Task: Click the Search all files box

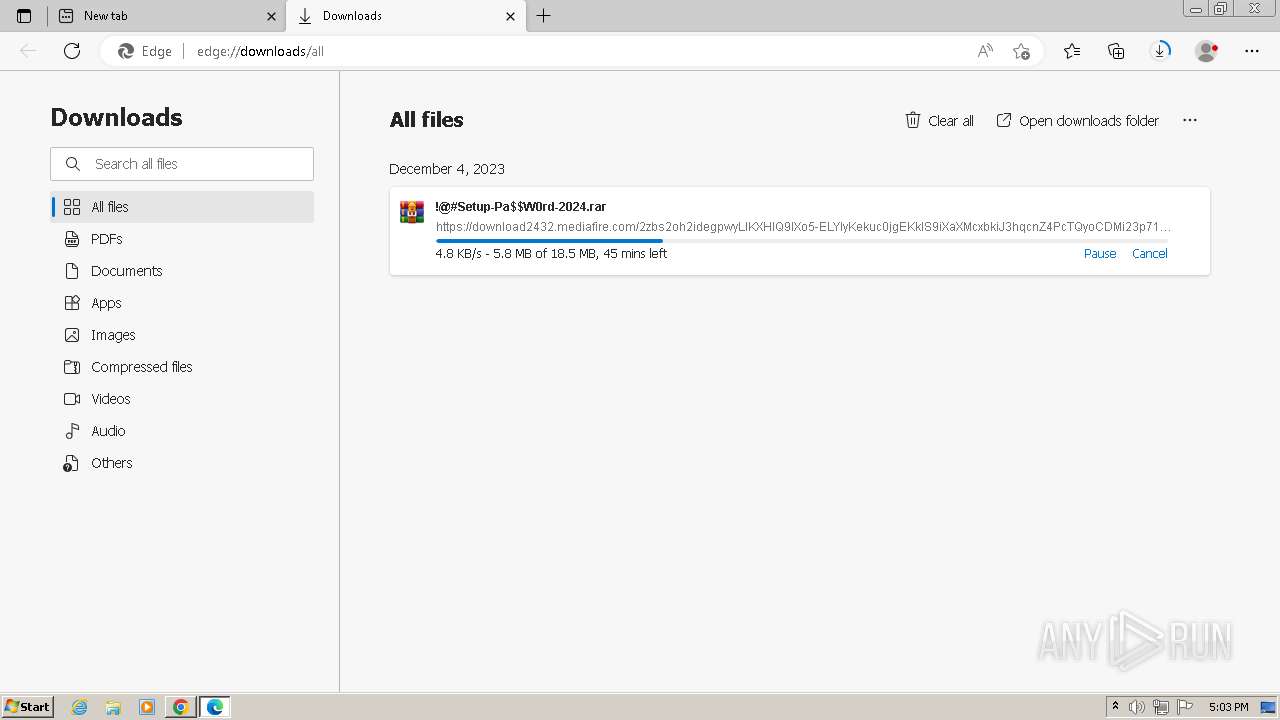Action: pos(182,164)
